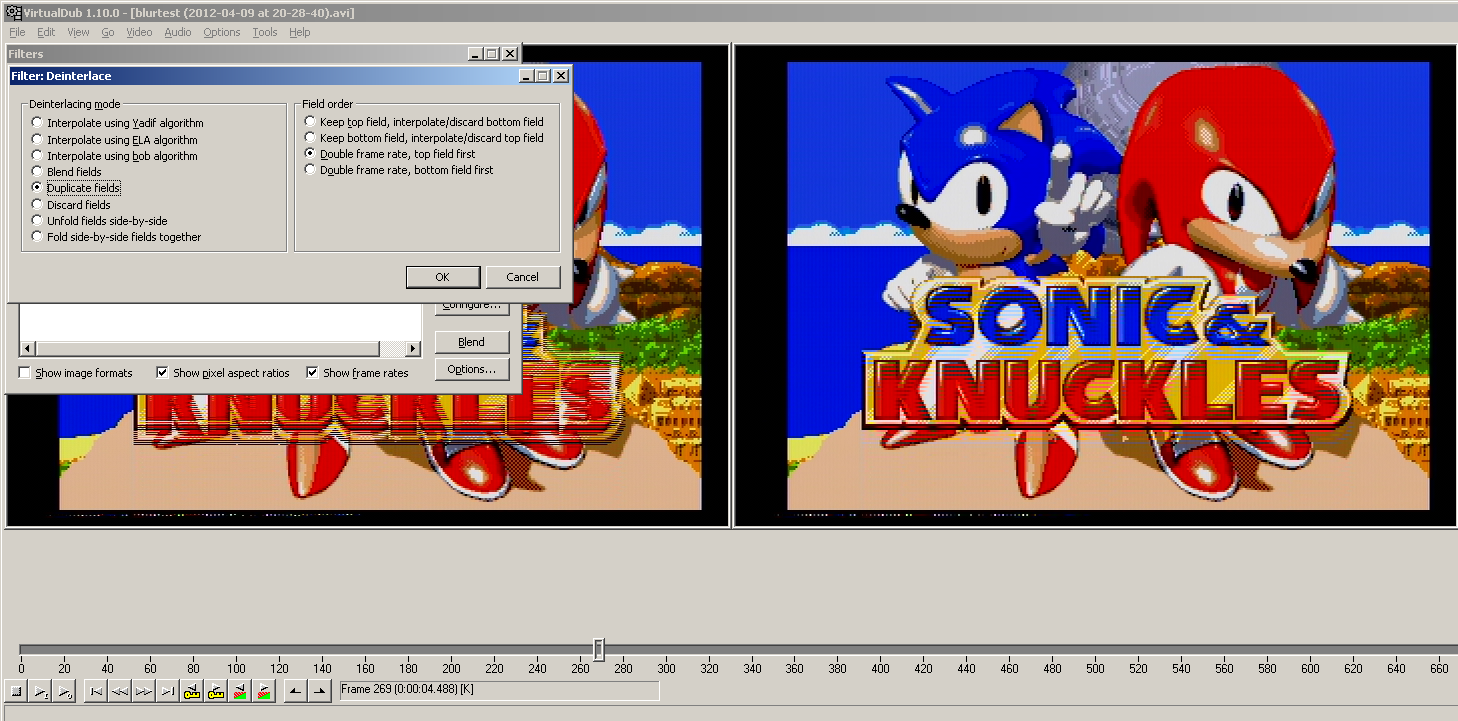Open the View menu
1458x721 pixels.
click(x=78, y=32)
